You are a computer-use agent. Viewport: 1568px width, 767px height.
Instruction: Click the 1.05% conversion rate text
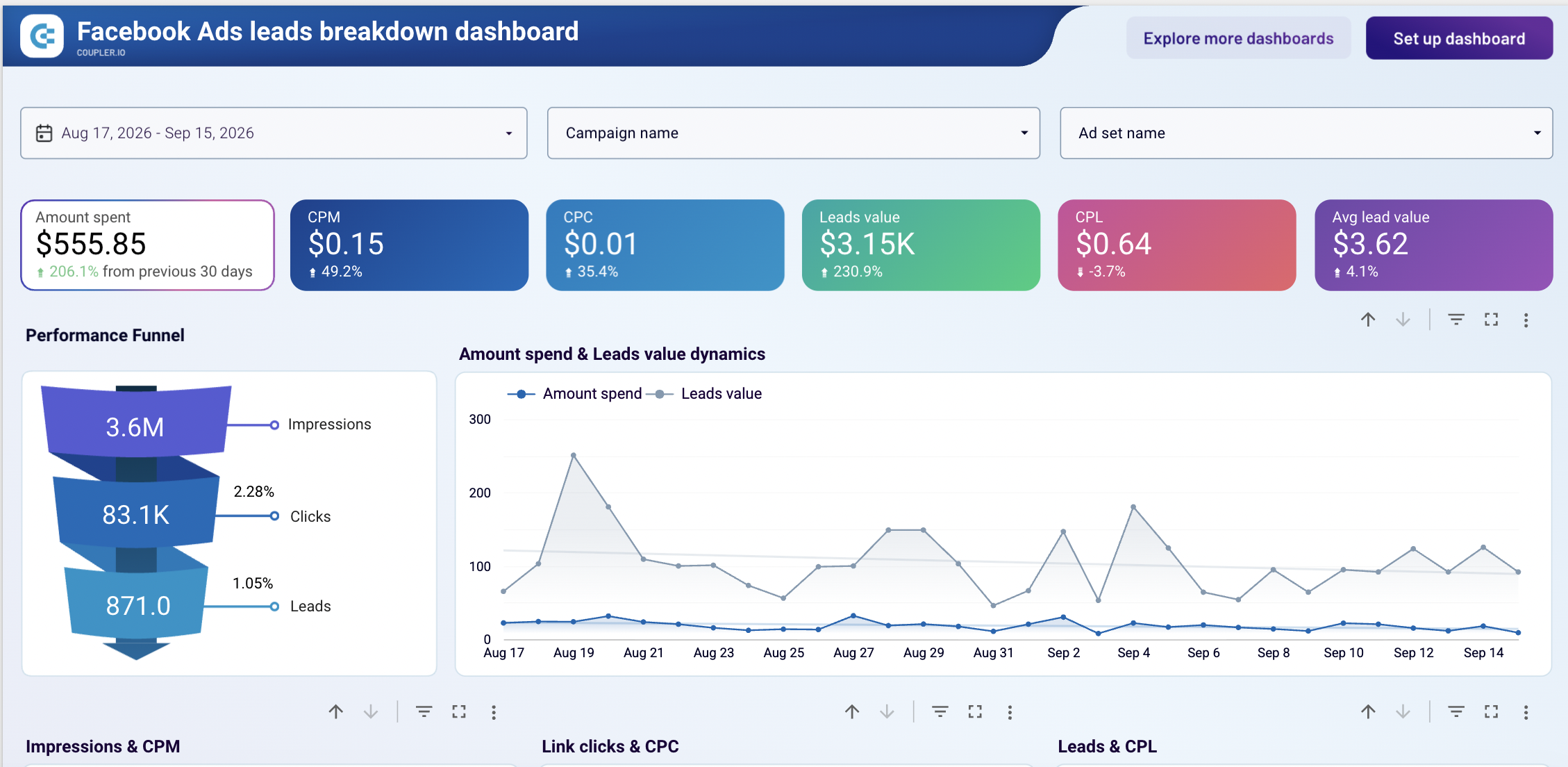tap(253, 584)
